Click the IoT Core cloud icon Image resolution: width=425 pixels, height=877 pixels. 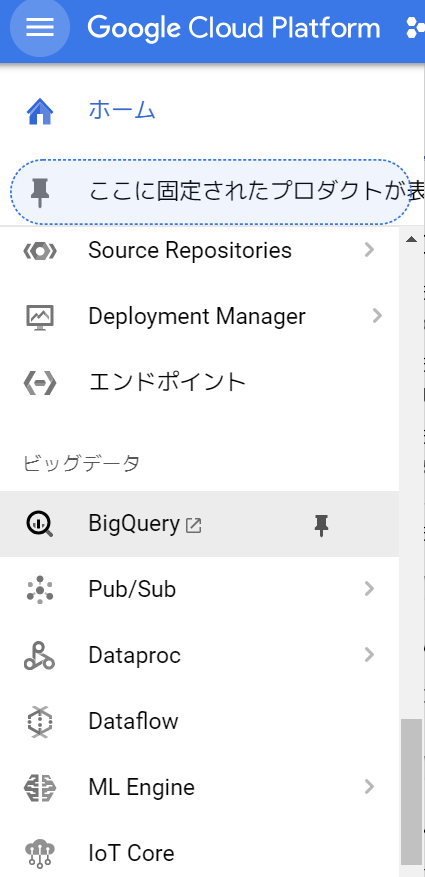(40, 854)
